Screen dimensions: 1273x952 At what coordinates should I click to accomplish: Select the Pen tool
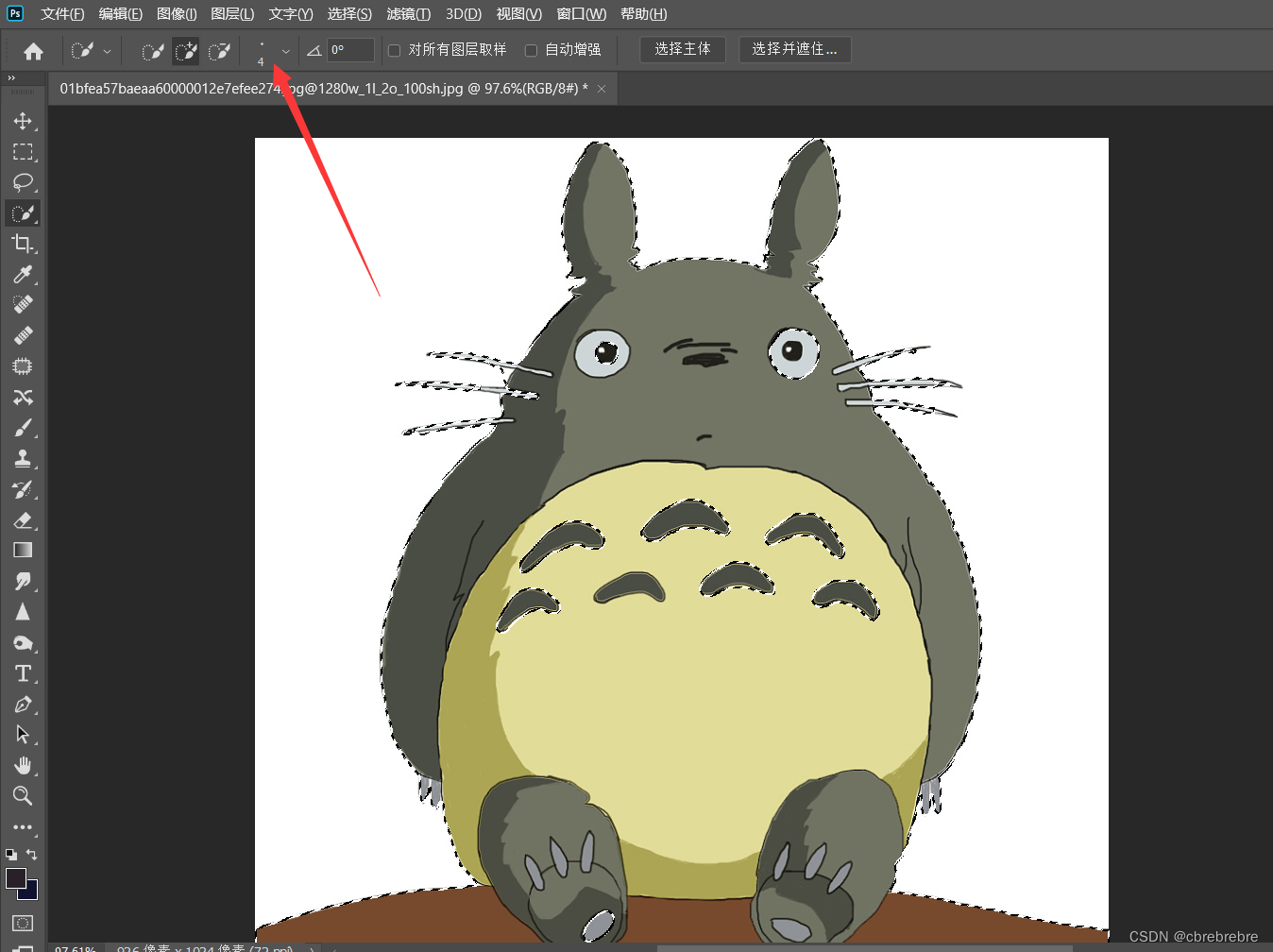23,705
